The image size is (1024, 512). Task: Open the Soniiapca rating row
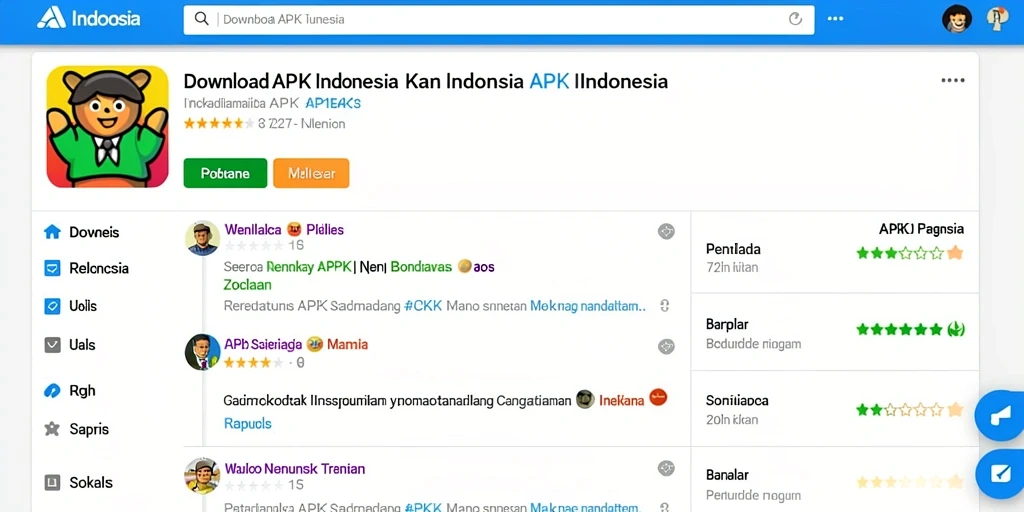(x=835, y=409)
